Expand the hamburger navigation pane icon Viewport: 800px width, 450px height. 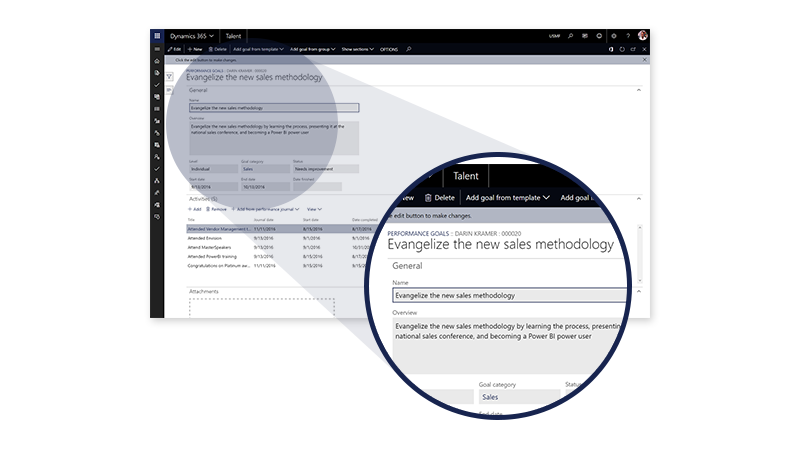[x=157, y=49]
